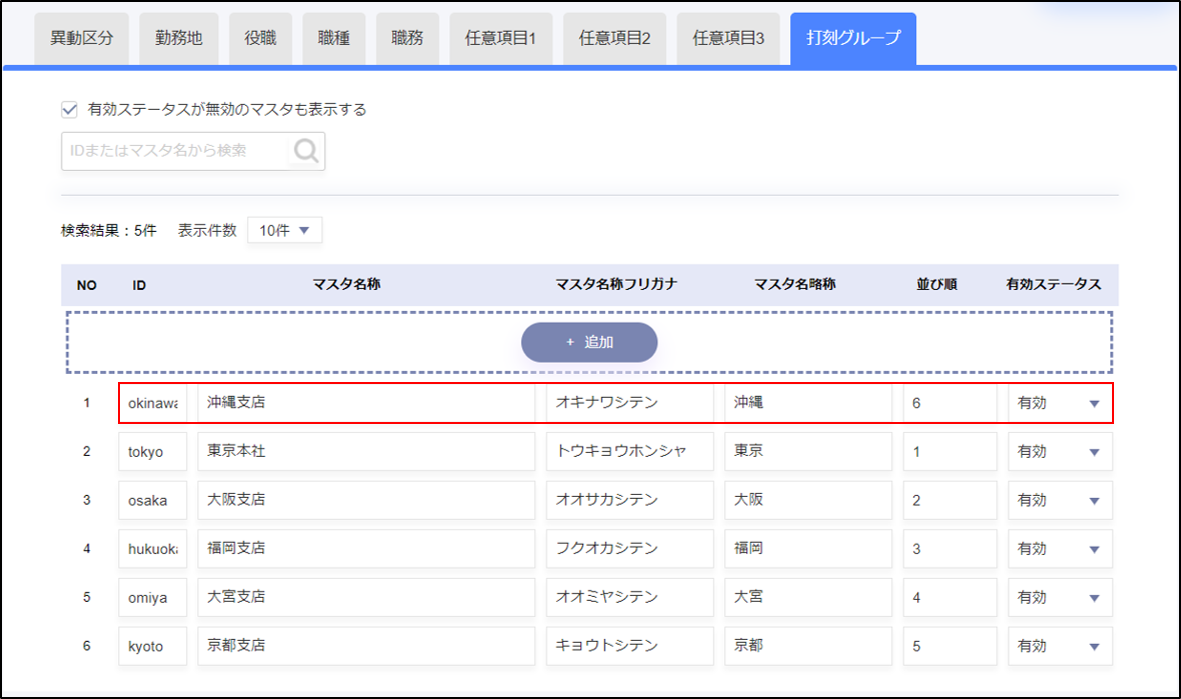Open the 表示件数 10件 dropdown
This screenshot has height=699, width=1181.
(x=285, y=231)
